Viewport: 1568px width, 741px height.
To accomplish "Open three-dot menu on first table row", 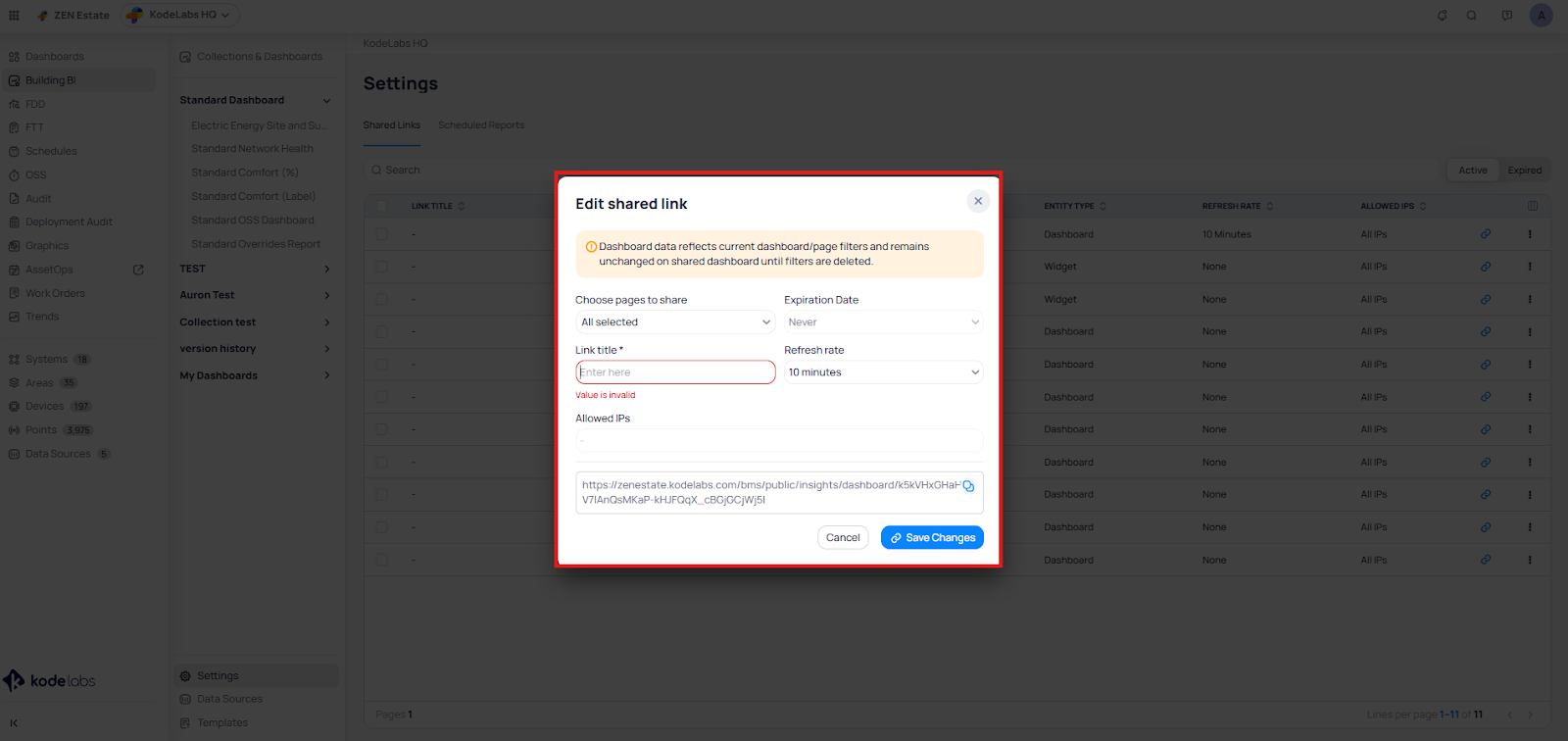I will click(x=1529, y=234).
